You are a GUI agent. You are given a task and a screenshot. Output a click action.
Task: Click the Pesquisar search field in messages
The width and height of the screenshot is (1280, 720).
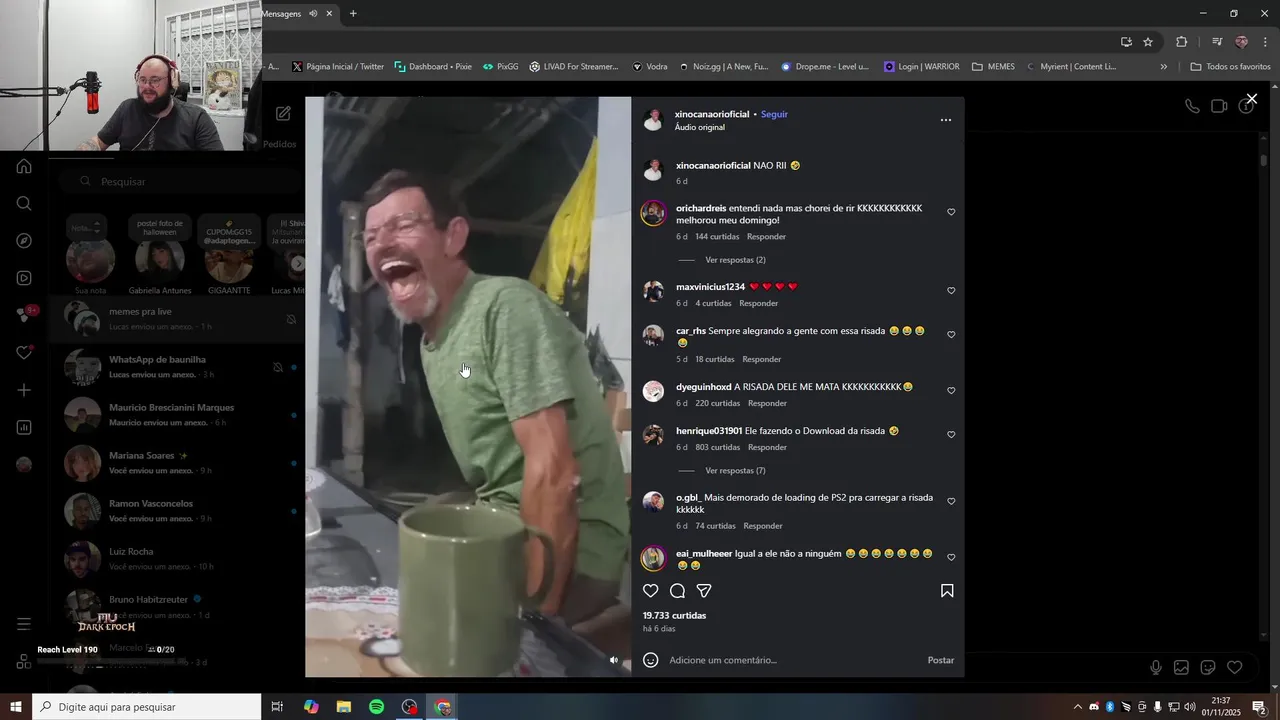coord(180,182)
